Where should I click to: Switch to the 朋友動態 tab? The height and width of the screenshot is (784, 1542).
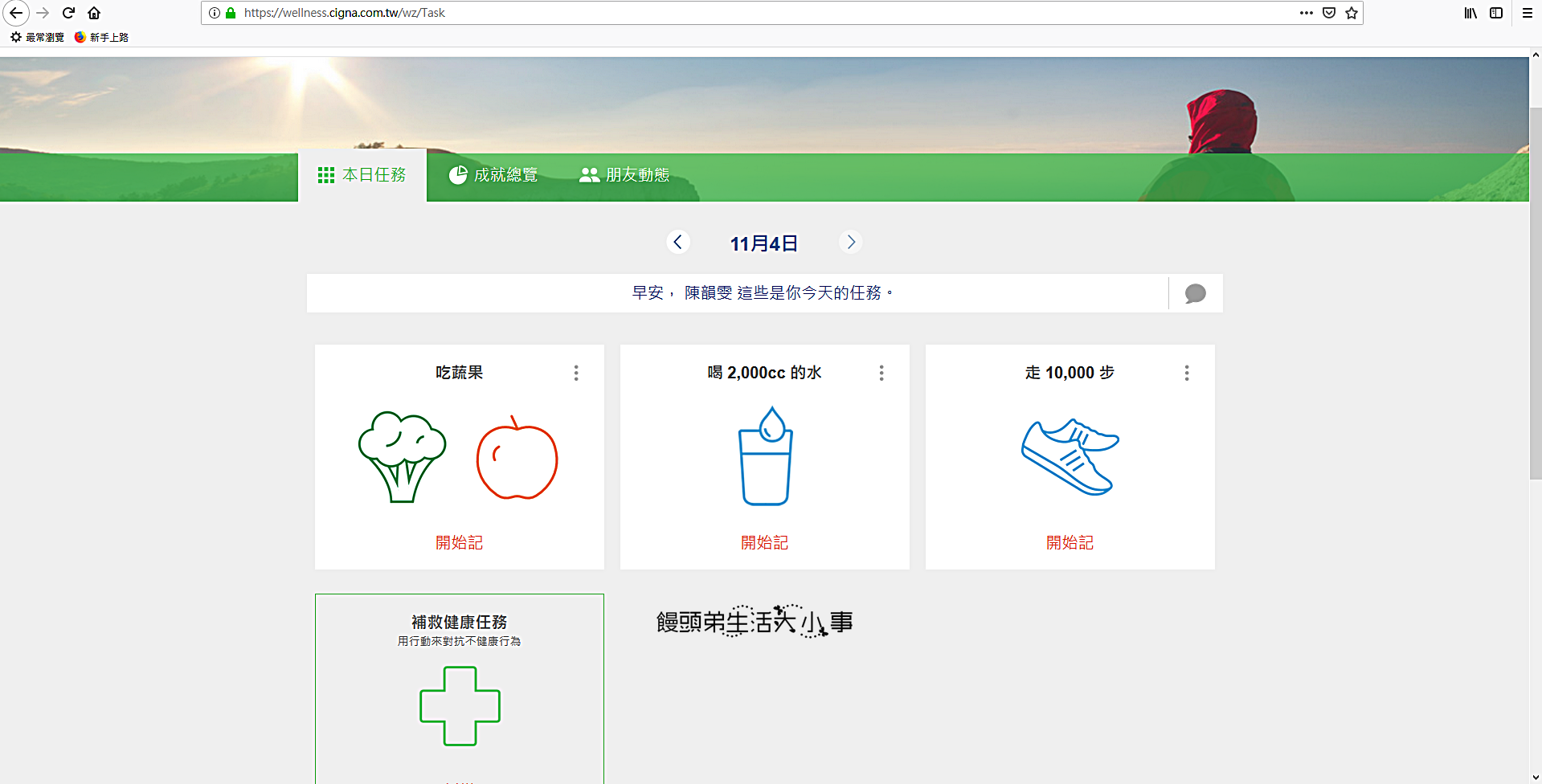point(624,175)
